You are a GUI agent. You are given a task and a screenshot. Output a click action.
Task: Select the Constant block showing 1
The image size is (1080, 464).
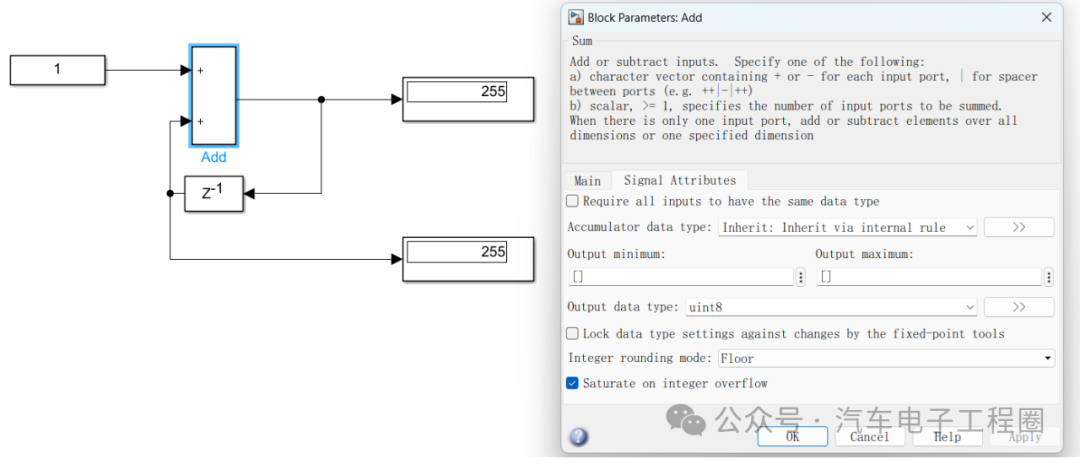click(57, 70)
